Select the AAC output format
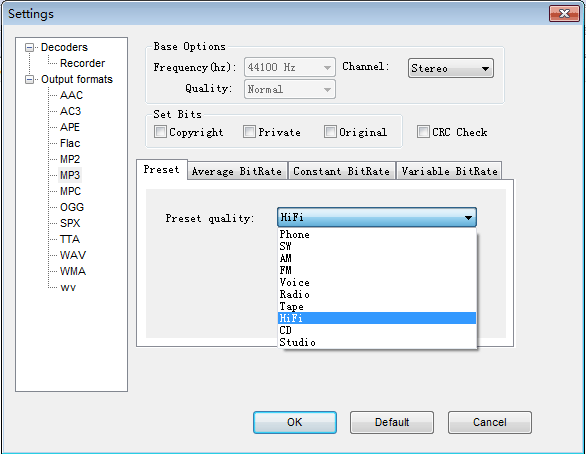 71,95
